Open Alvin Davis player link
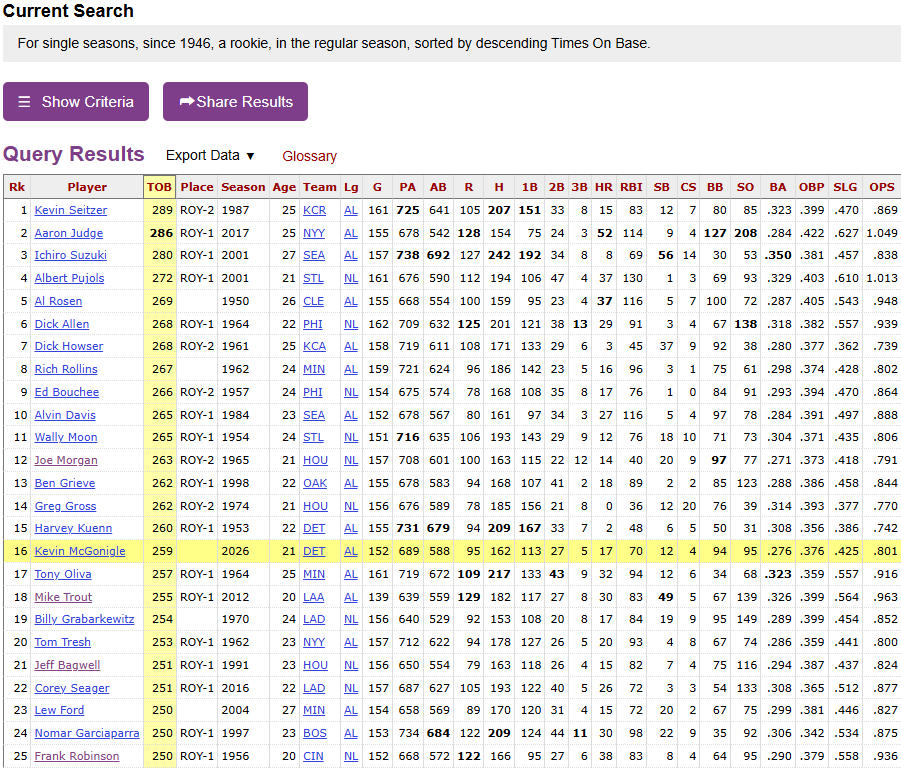The height and width of the screenshot is (768, 901). [x=65, y=415]
